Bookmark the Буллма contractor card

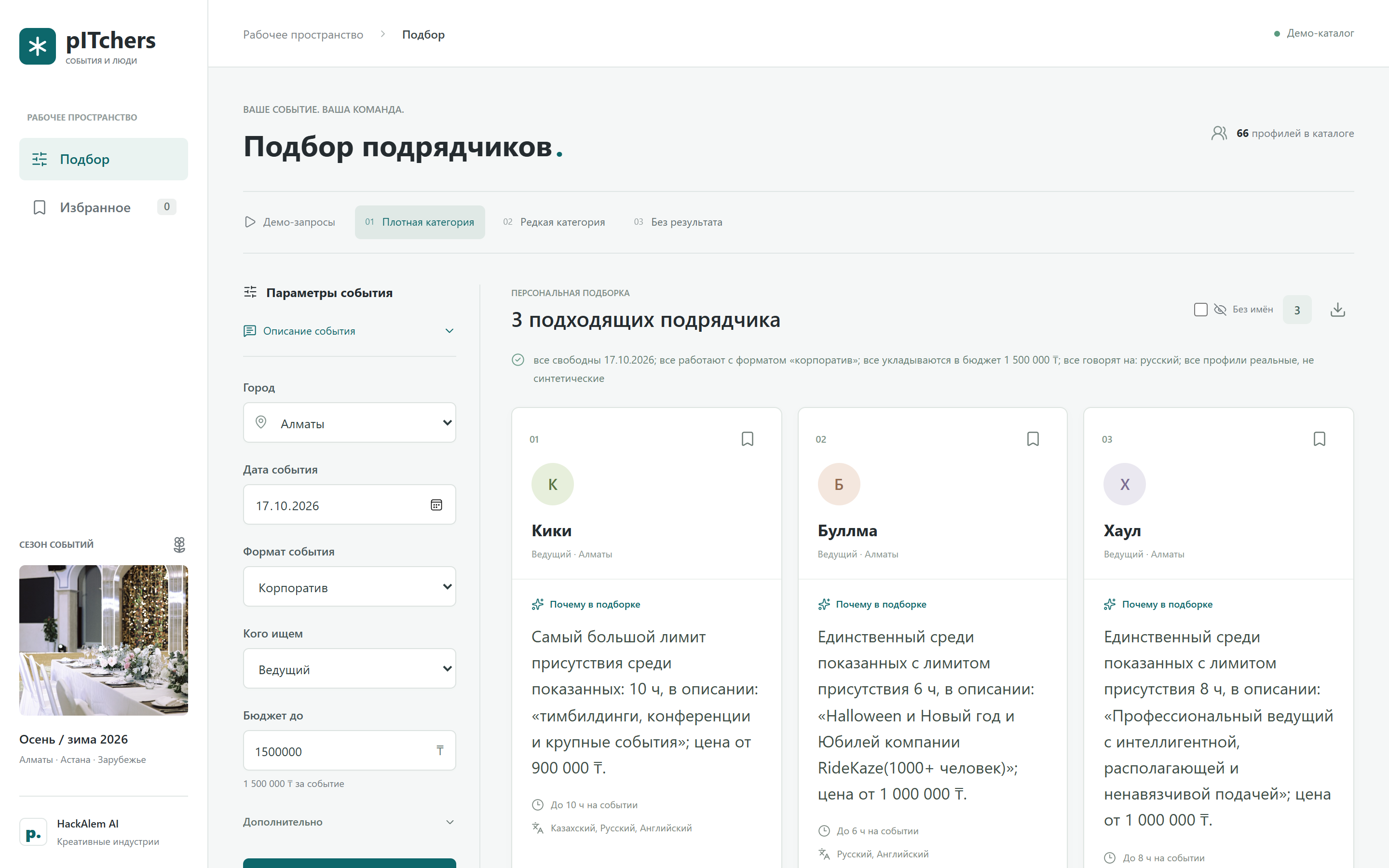(x=1033, y=439)
